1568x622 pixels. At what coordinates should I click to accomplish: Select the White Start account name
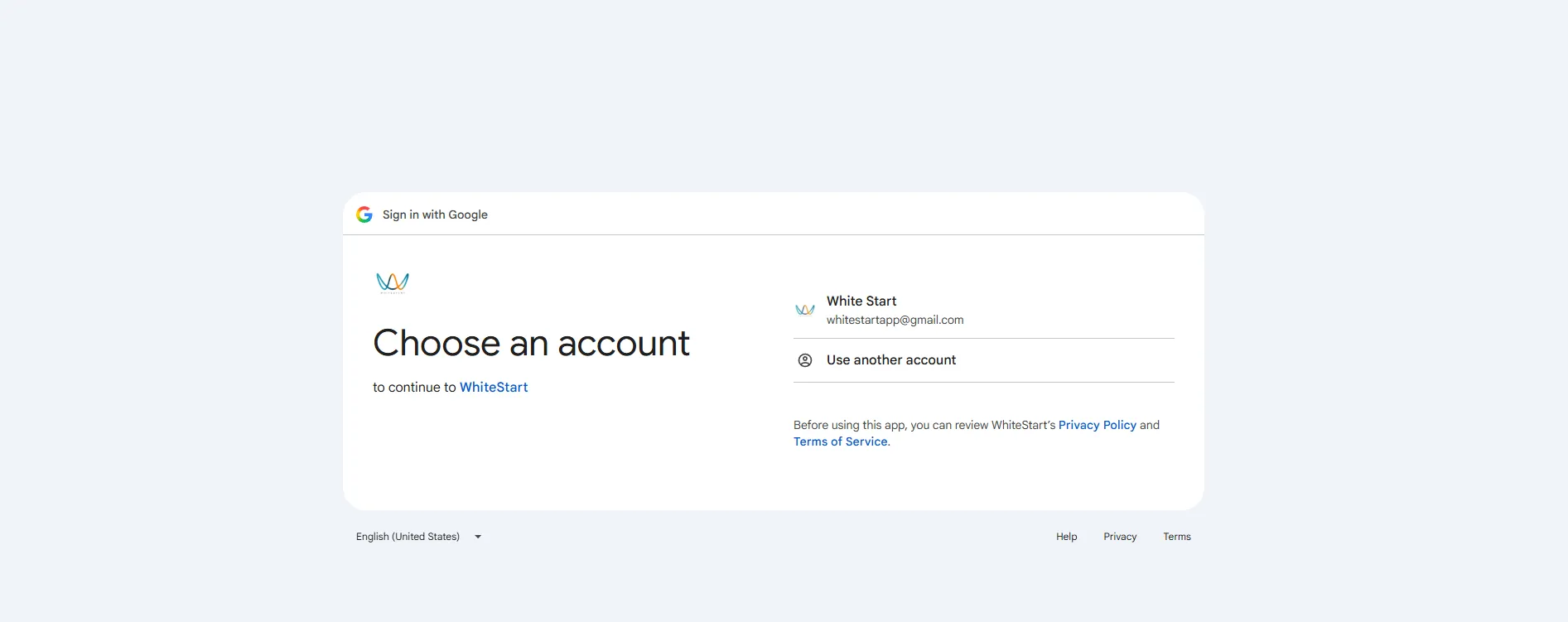[x=861, y=301]
